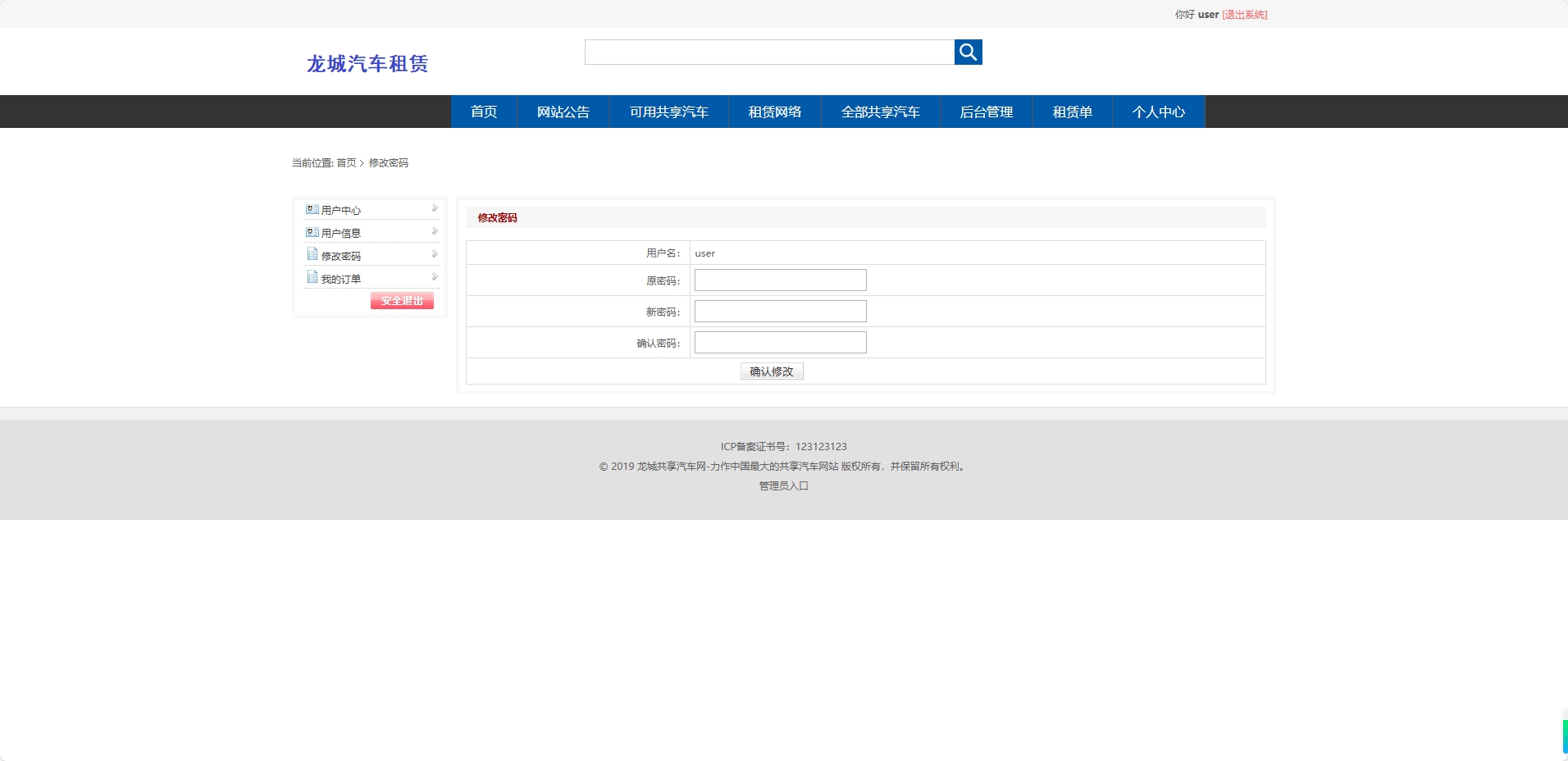
Task: Open 用户中心 from sidebar
Action: (x=341, y=210)
